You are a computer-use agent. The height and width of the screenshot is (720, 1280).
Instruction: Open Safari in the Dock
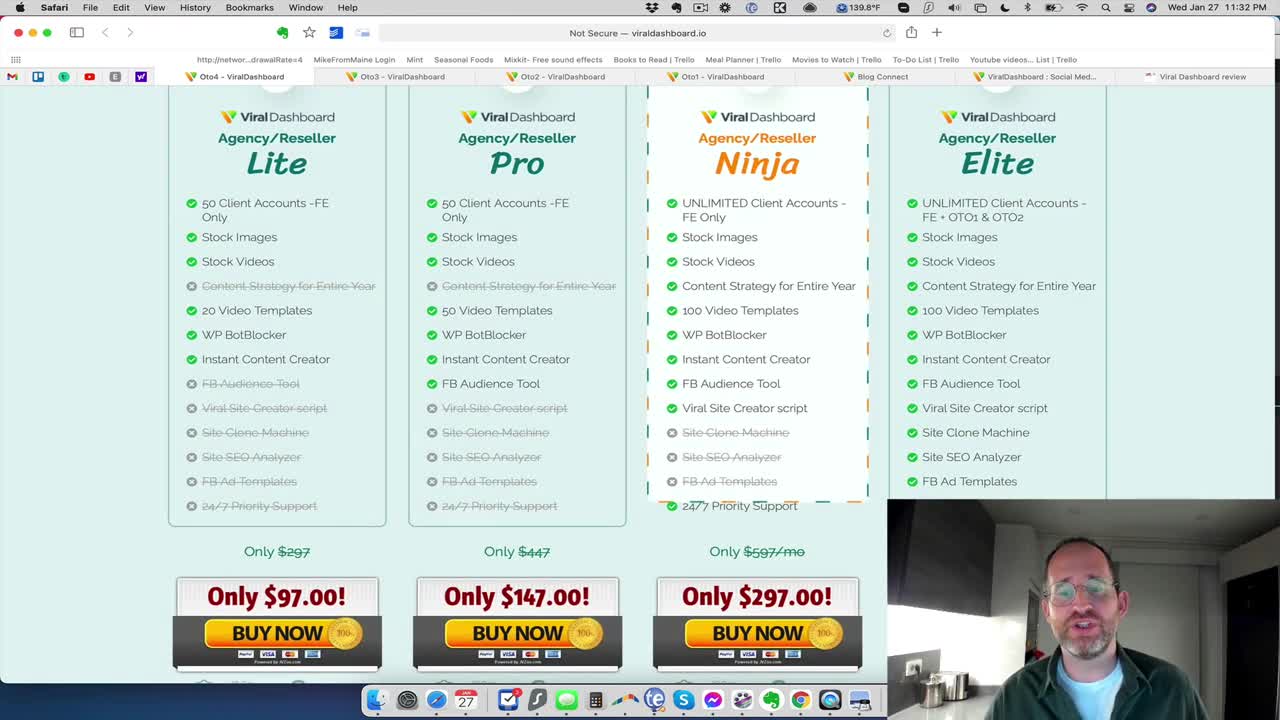click(x=436, y=700)
